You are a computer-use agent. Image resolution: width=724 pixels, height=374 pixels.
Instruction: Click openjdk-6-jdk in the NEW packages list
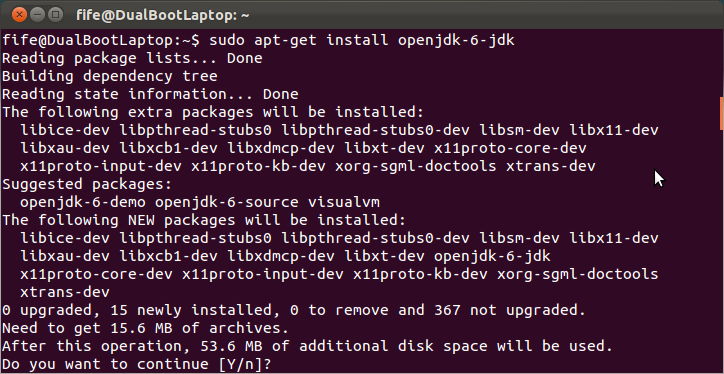(492, 256)
